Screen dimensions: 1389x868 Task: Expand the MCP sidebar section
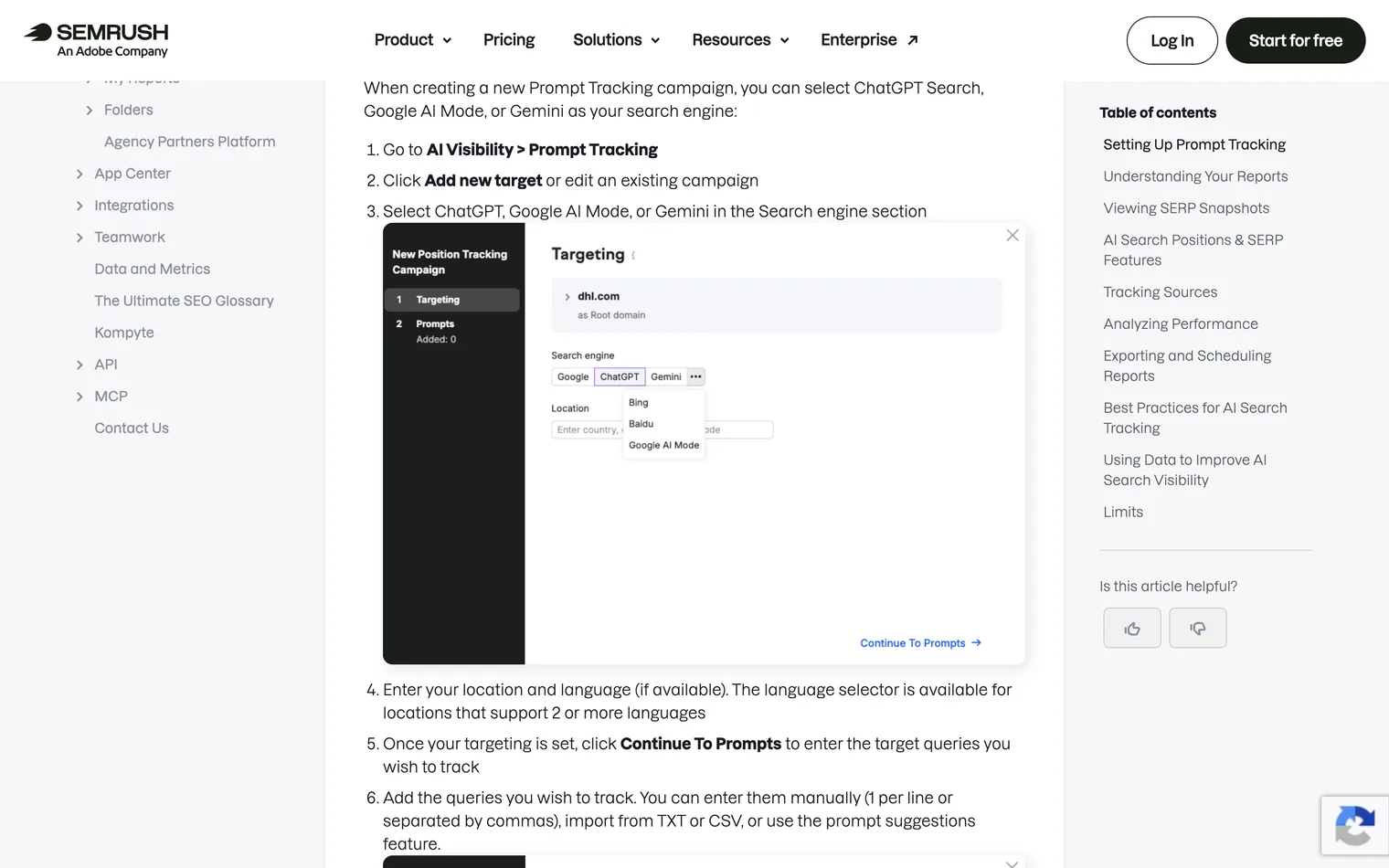[80, 397]
